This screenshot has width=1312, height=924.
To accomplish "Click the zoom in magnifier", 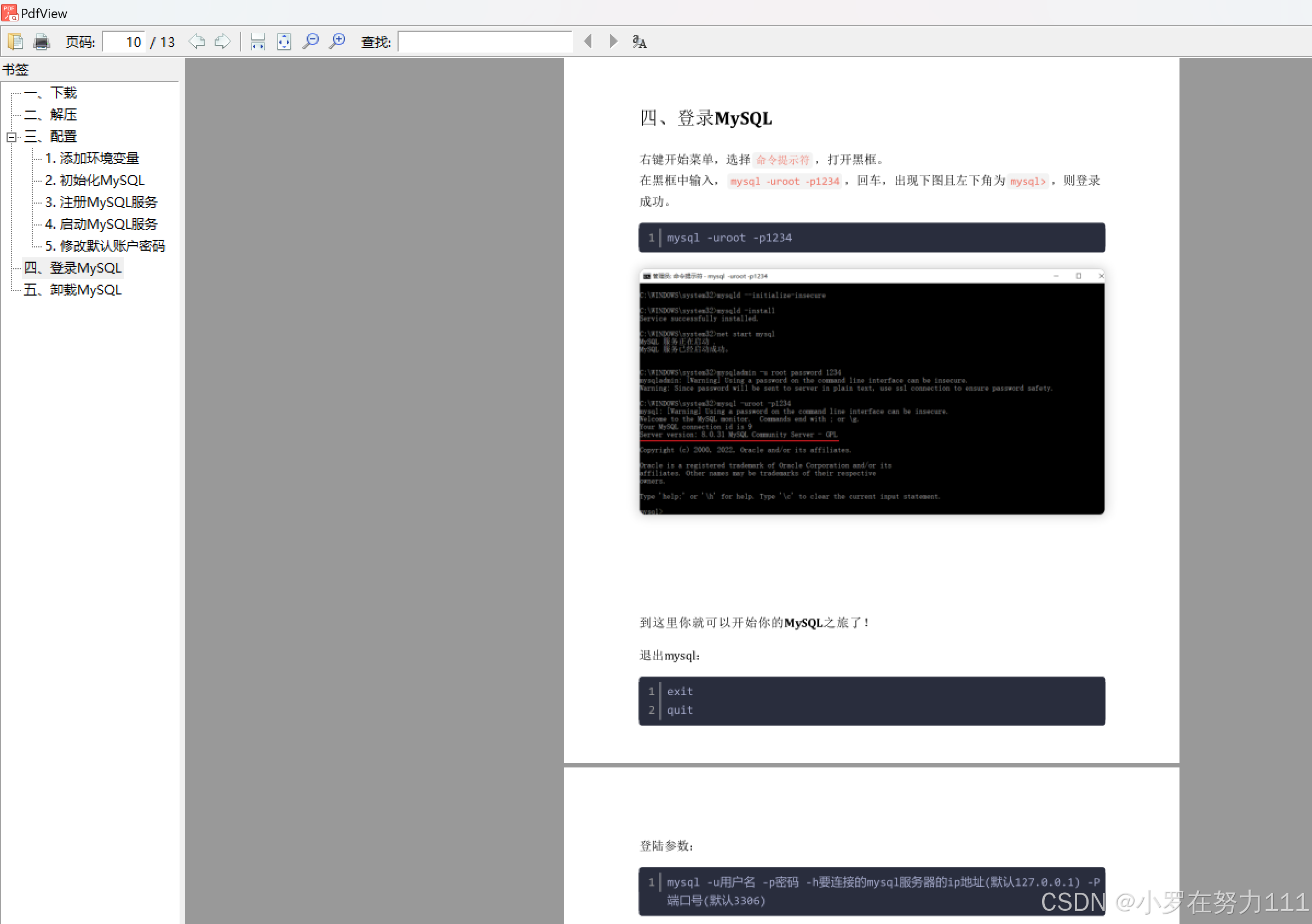I will (337, 42).
